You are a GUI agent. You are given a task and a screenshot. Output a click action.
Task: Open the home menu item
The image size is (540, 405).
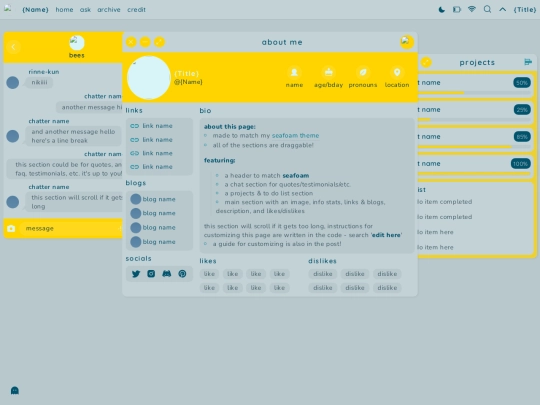[x=64, y=10]
